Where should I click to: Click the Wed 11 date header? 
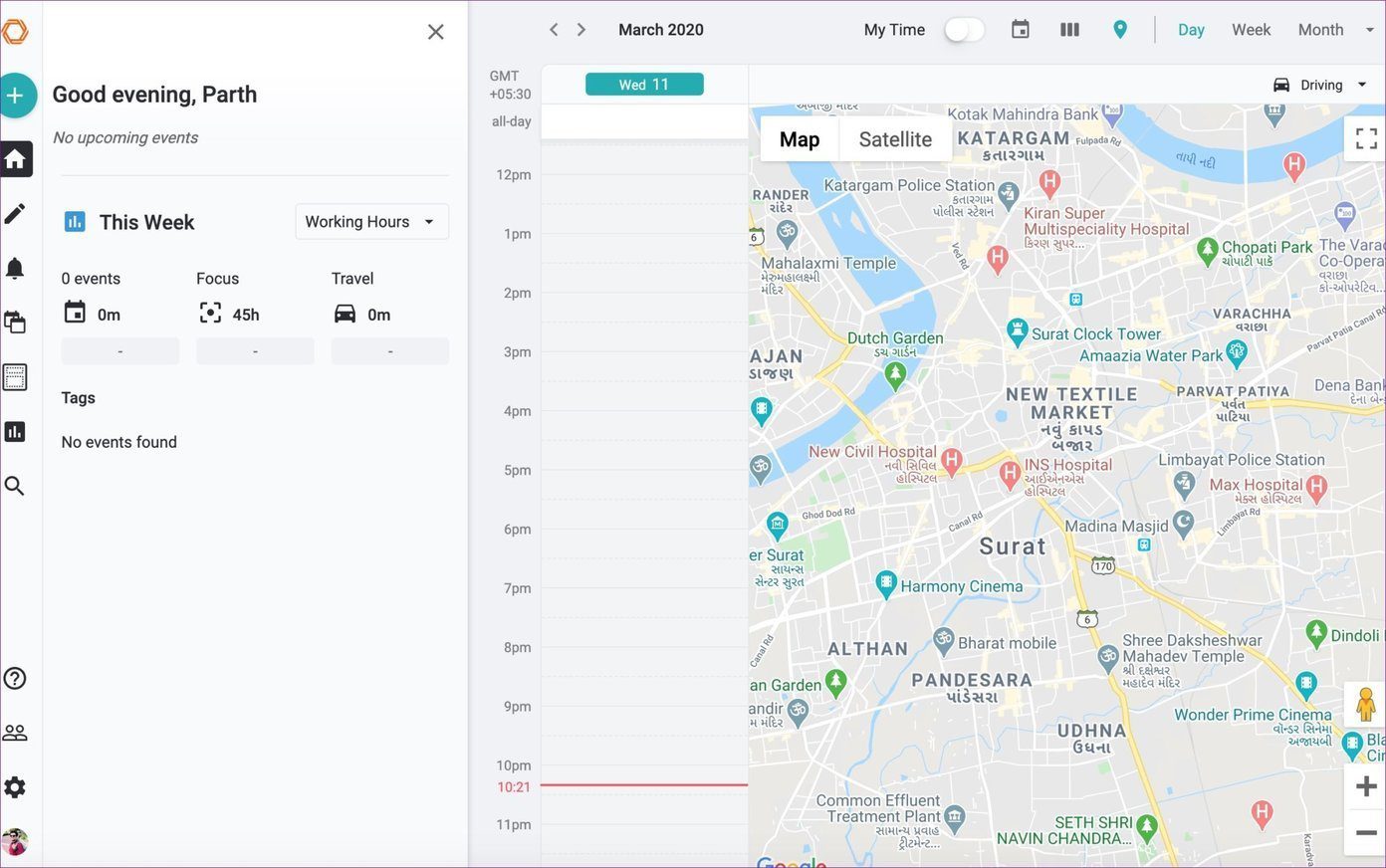coord(644,85)
